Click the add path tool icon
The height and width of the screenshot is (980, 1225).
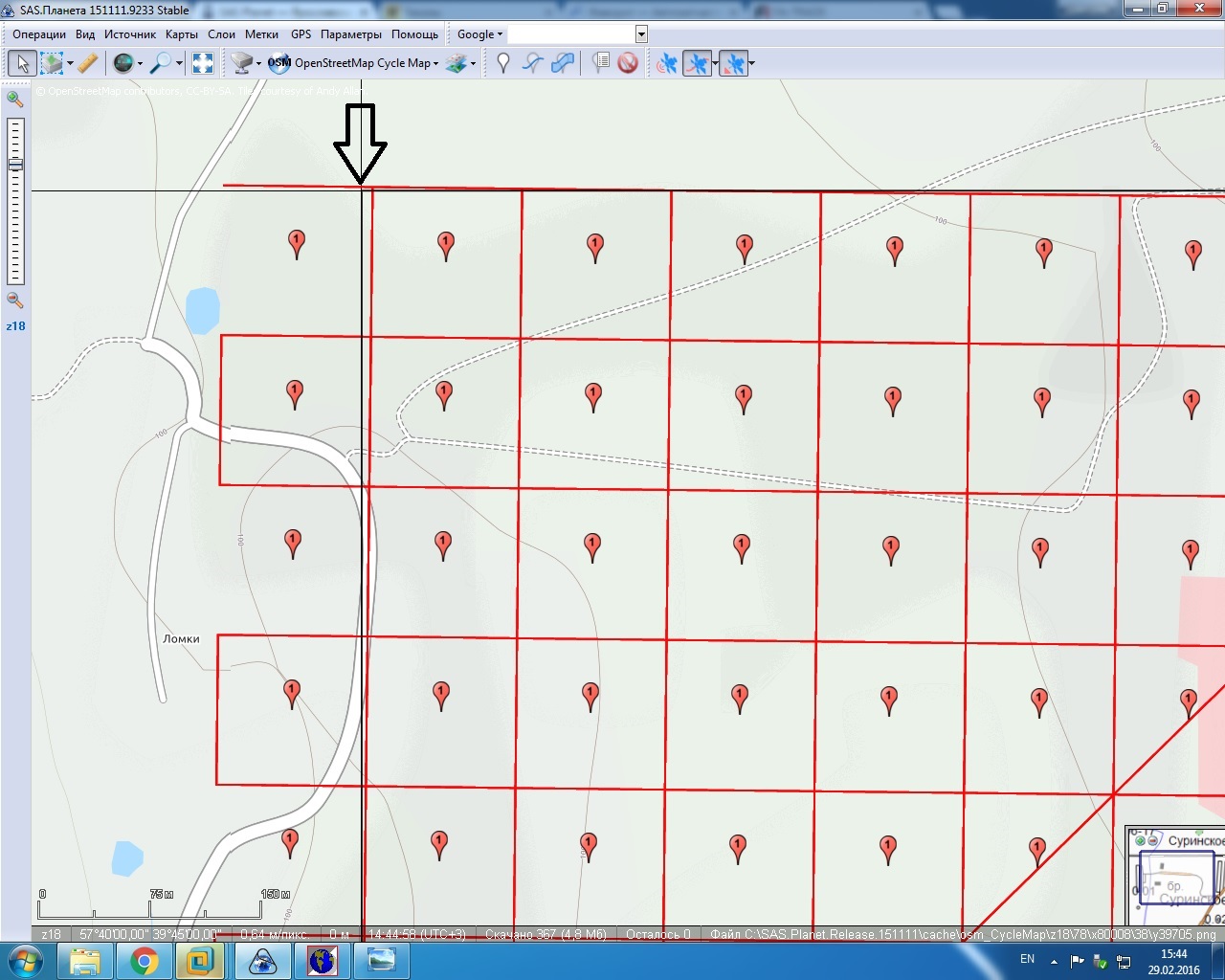533,63
